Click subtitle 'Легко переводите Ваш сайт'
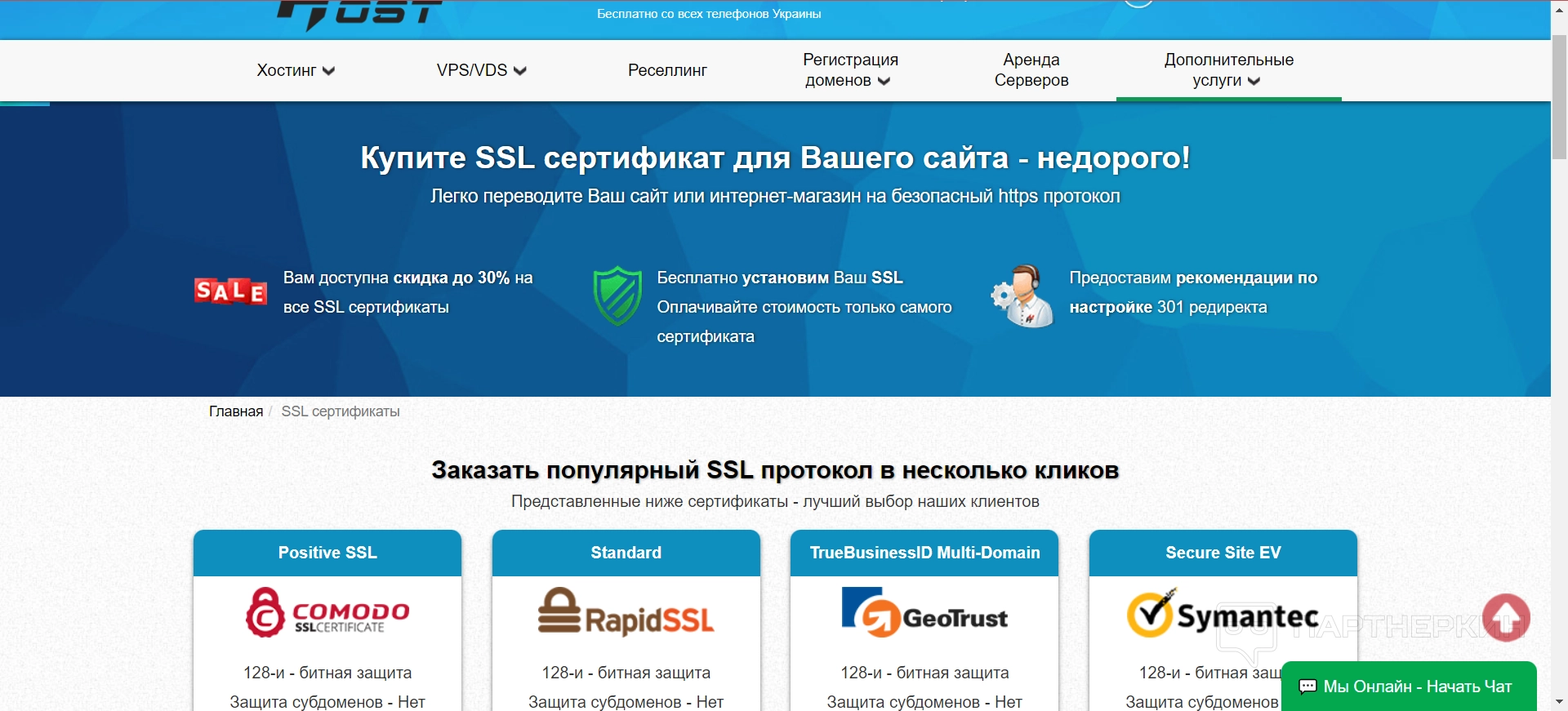This screenshot has width=1568, height=711. point(775,196)
